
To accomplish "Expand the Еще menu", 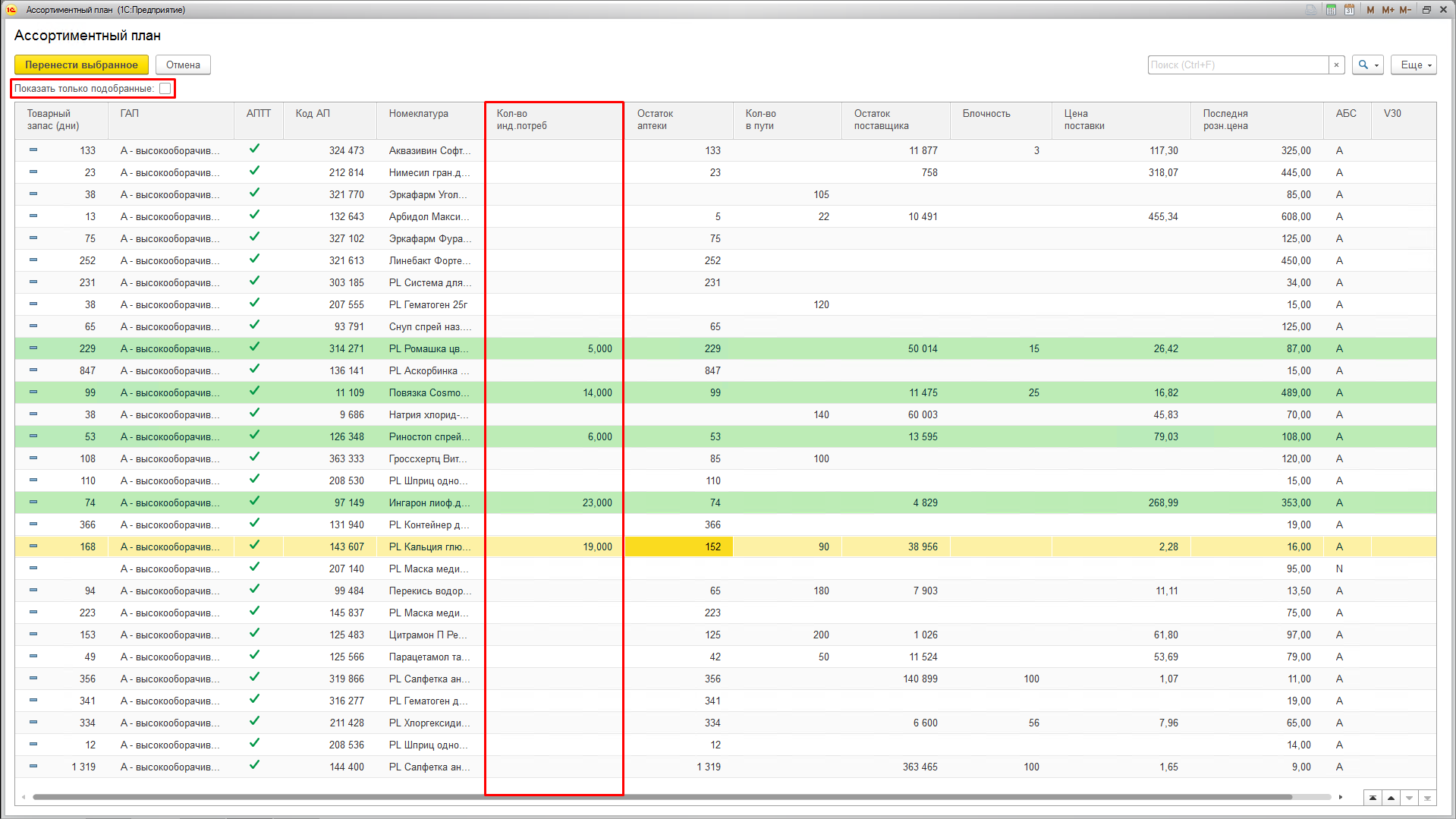I will [x=1414, y=65].
